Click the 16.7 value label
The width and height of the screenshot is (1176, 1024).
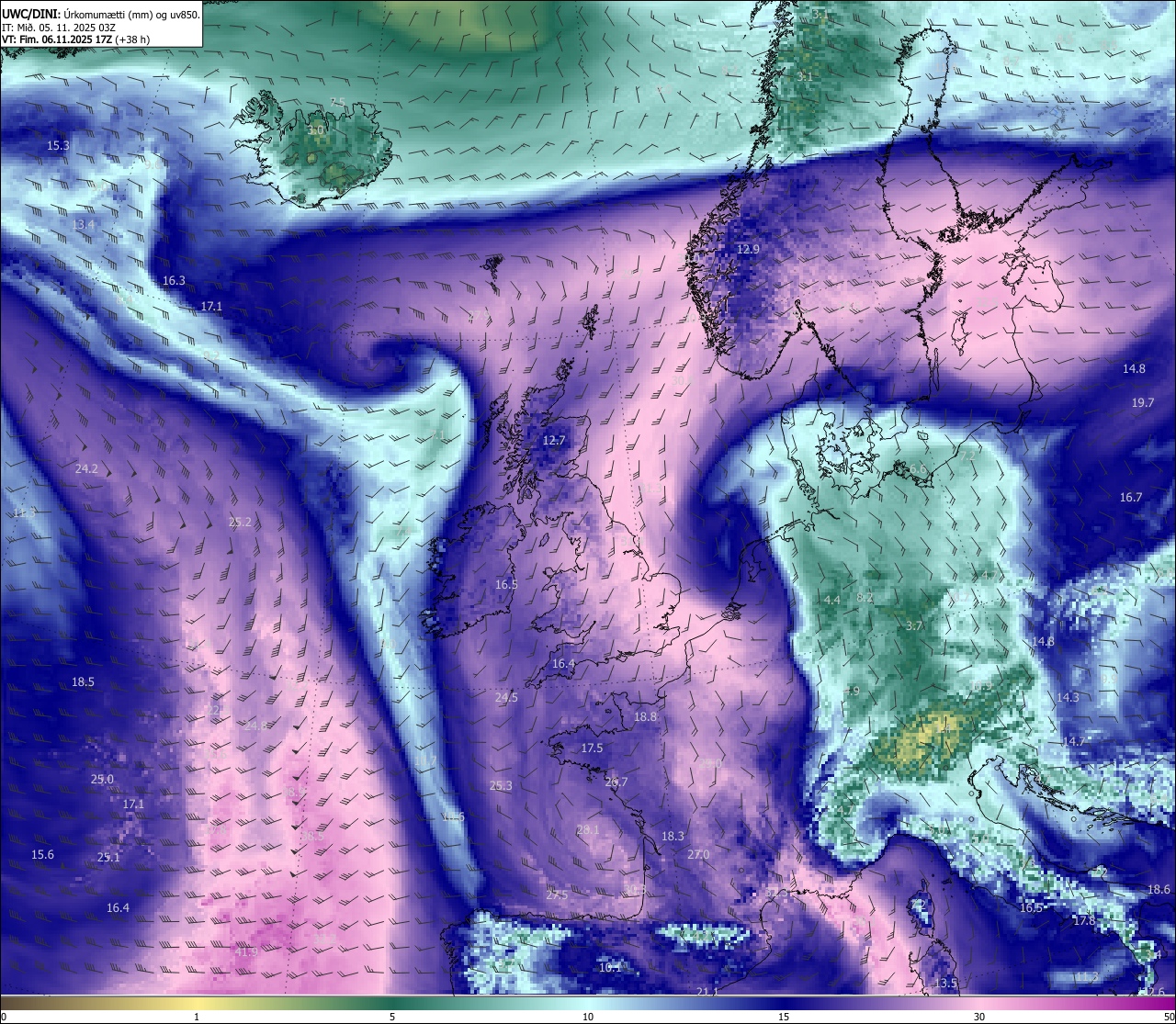(x=1131, y=497)
